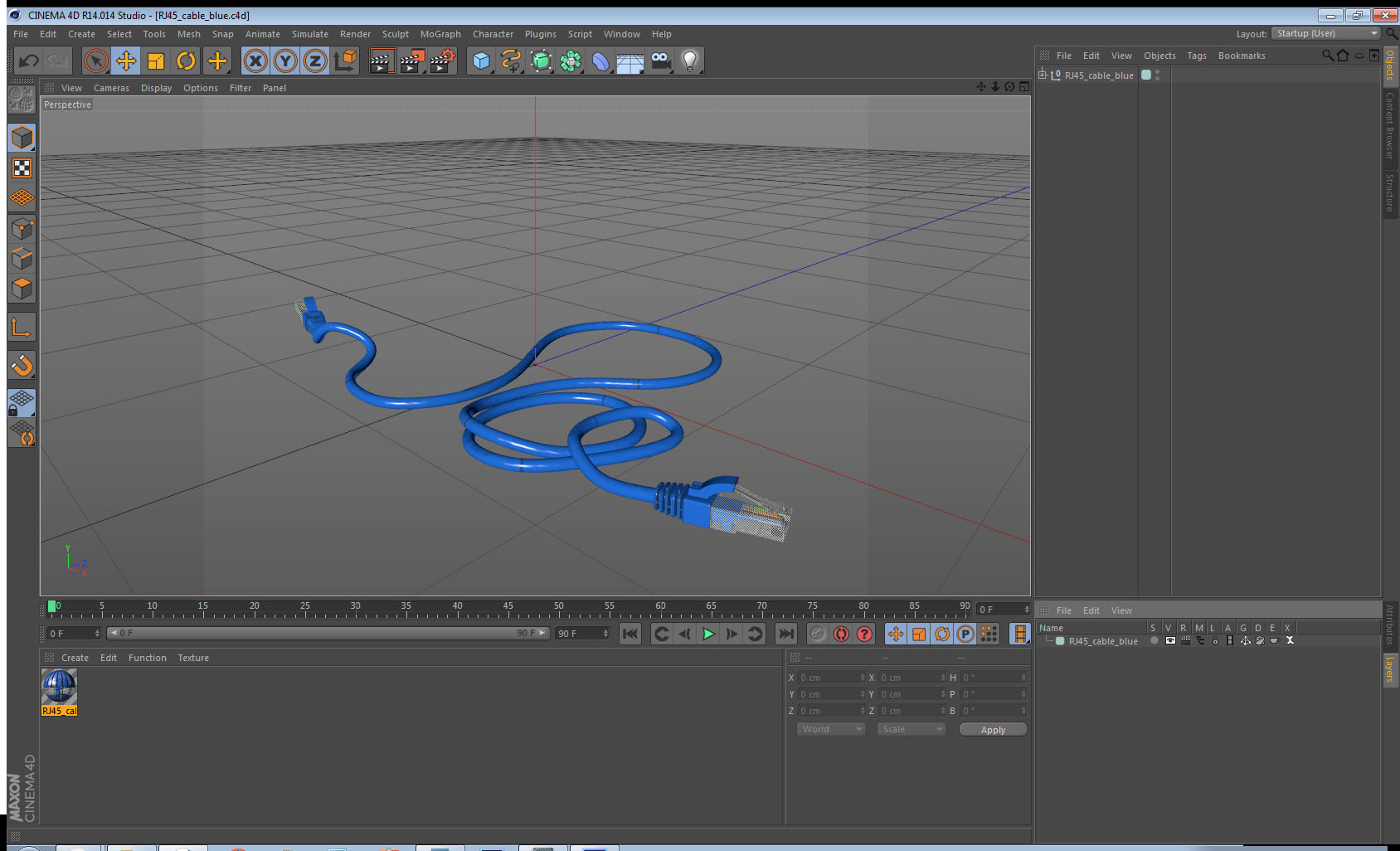Click the coordinate system icon
Image resolution: width=1400 pixels, height=851 pixels.
[345, 61]
